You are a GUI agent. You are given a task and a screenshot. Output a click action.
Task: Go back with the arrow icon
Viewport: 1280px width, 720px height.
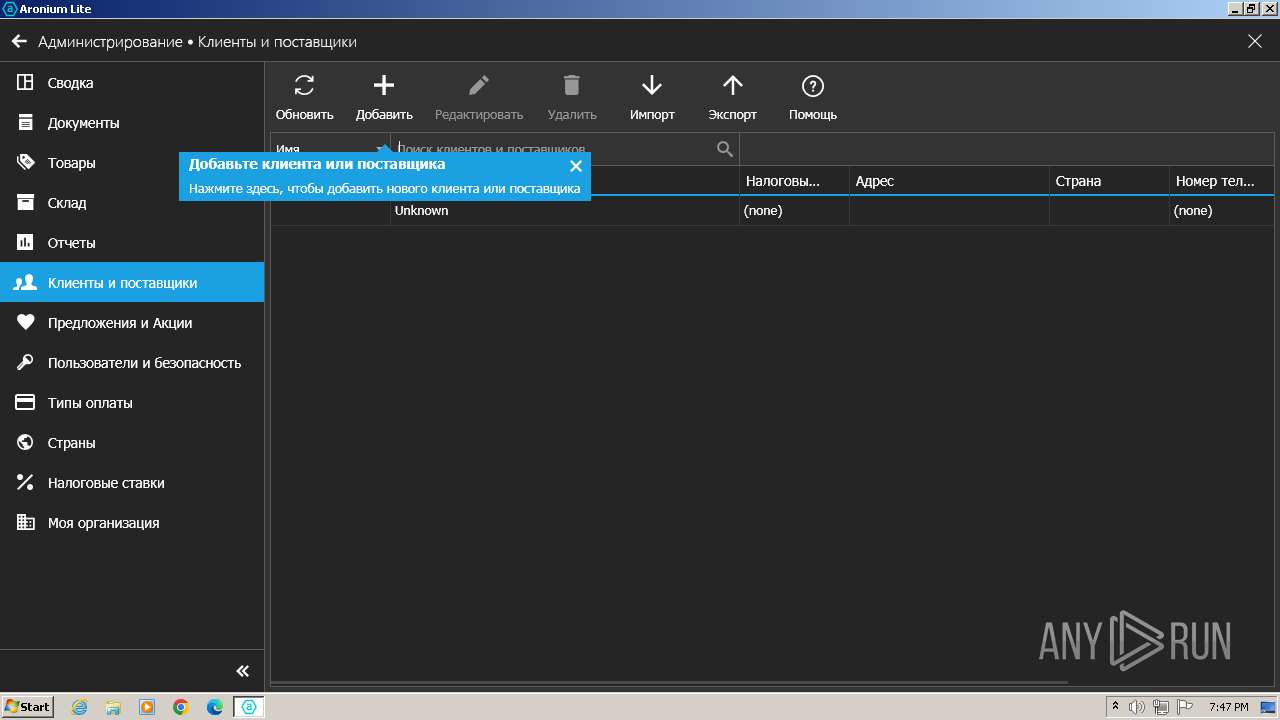(x=19, y=42)
